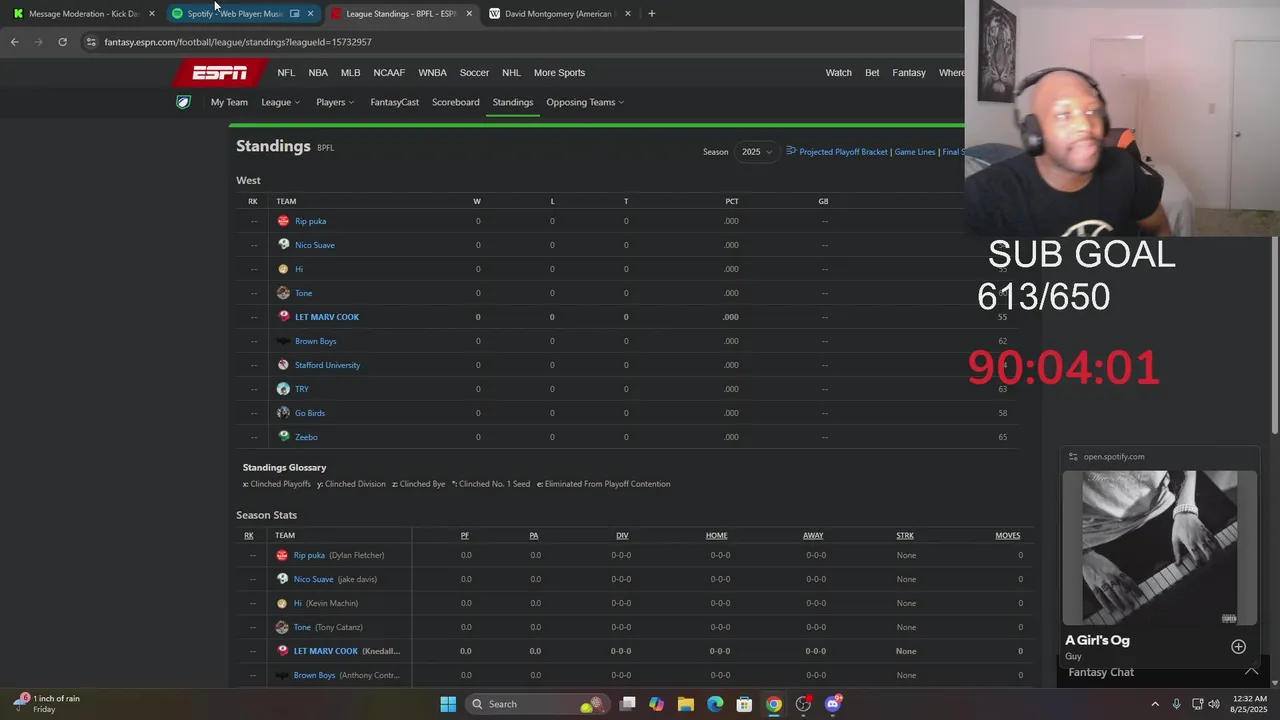Click the Go Birds team logo
The image size is (1280, 720).
[283, 413]
